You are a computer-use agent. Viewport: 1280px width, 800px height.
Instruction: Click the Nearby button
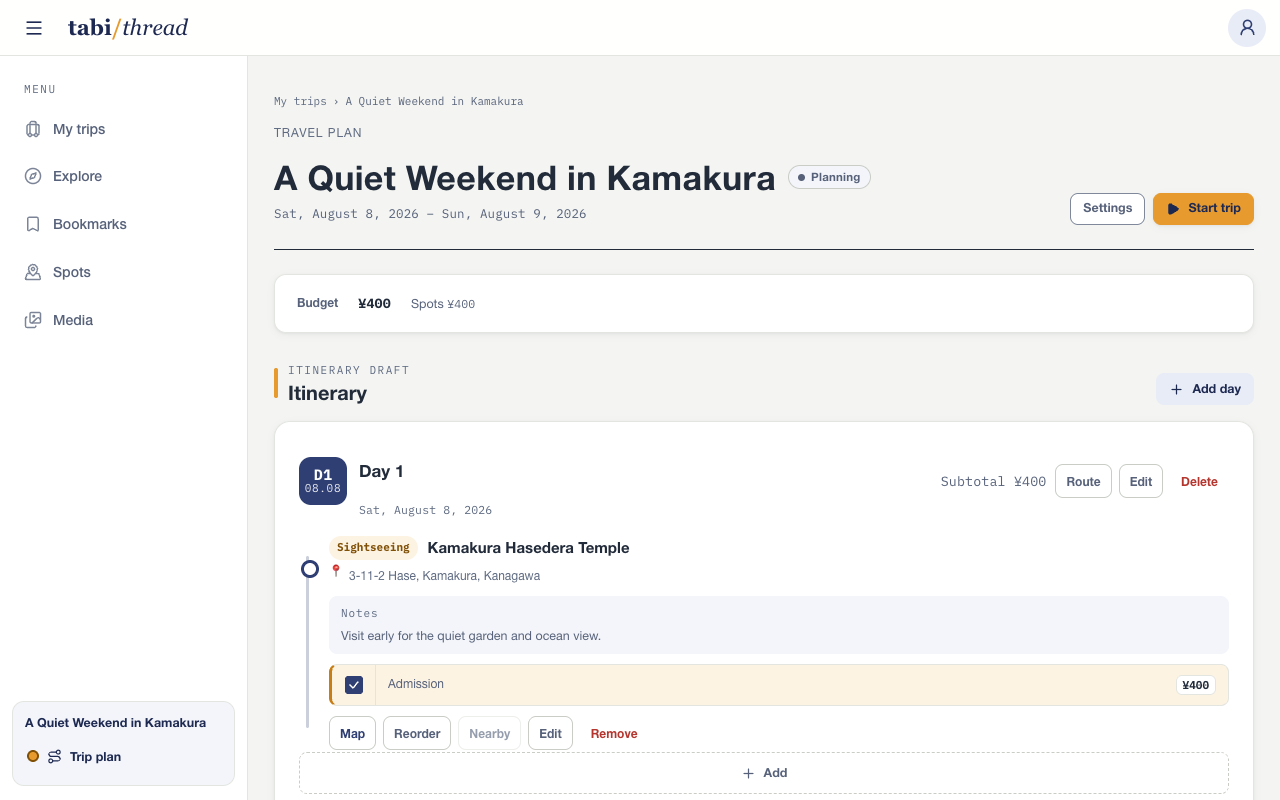click(x=490, y=733)
